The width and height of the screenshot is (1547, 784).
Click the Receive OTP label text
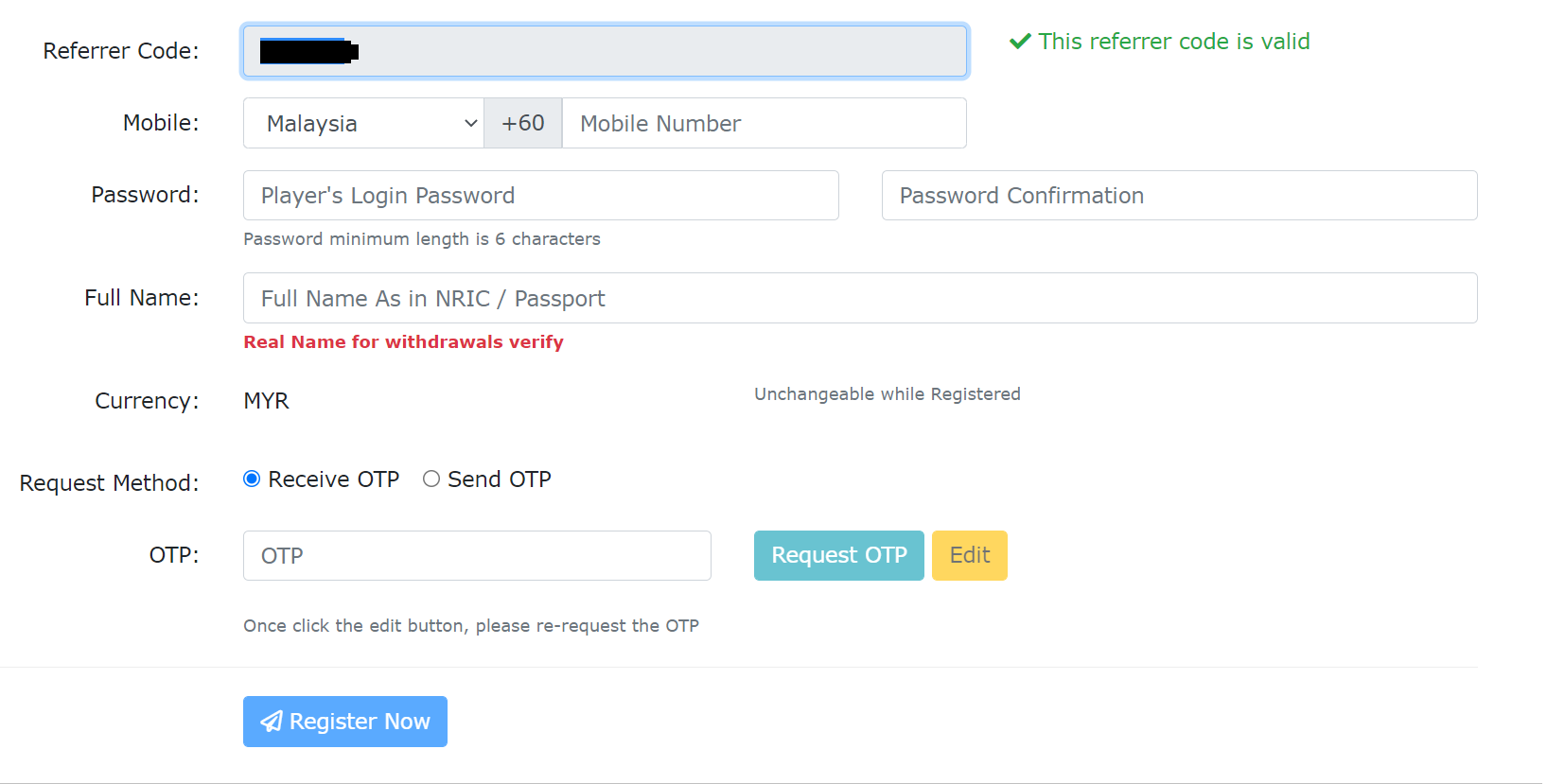coord(334,479)
